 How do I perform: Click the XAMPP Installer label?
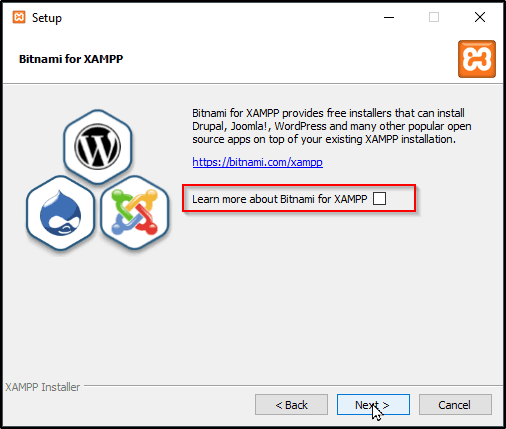click(x=43, y=387)
